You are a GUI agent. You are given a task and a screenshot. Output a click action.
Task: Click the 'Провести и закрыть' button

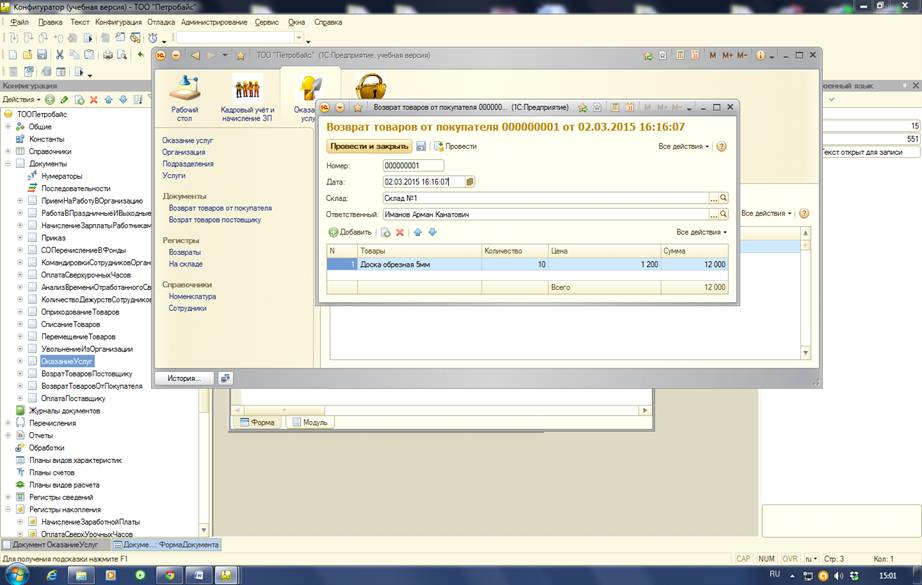click(x=368, y=146)
